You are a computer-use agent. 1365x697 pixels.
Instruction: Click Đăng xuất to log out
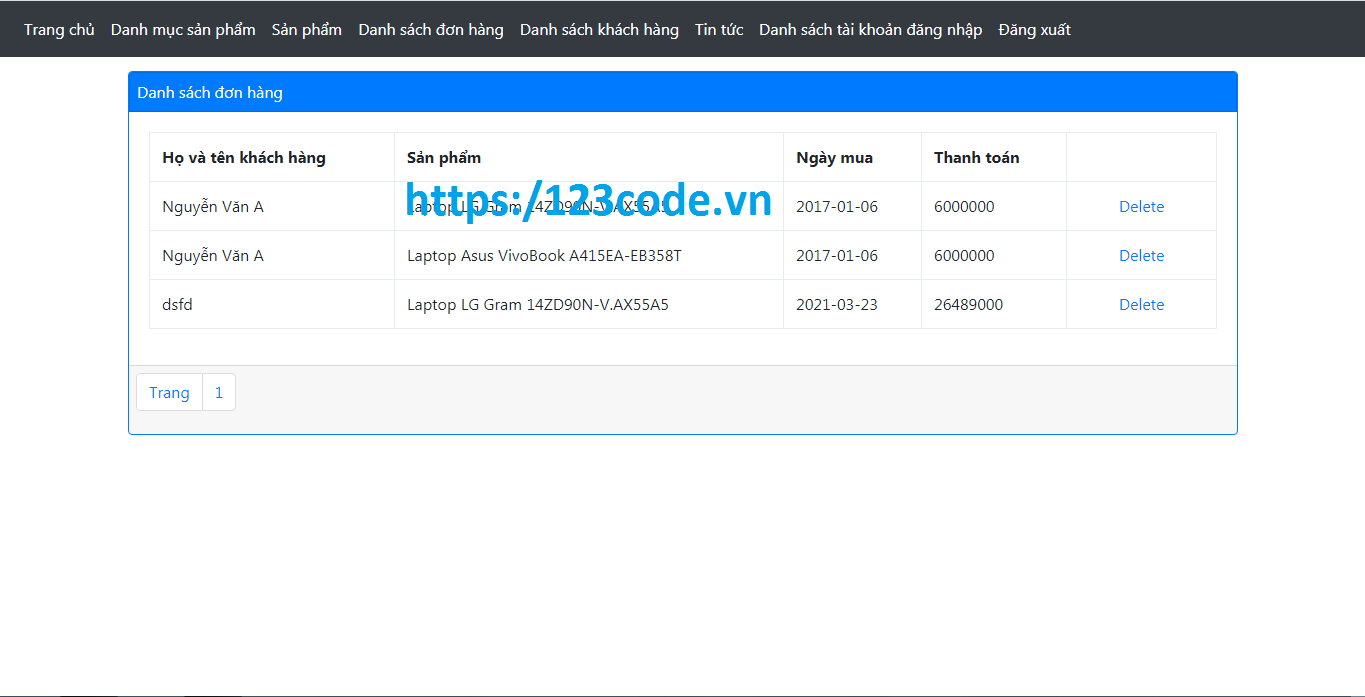1034,29
